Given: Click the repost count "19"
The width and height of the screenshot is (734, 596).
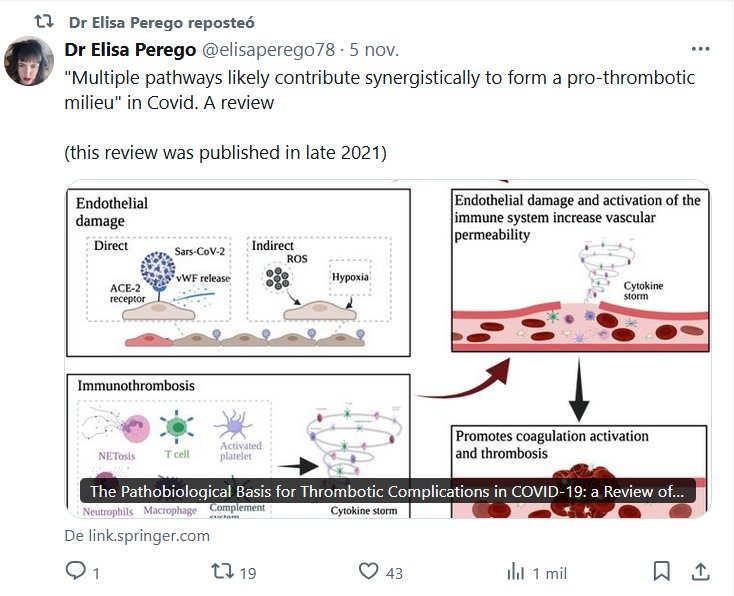Looking at the screenshot, I should pyautogui.click(x=248, y=573).
